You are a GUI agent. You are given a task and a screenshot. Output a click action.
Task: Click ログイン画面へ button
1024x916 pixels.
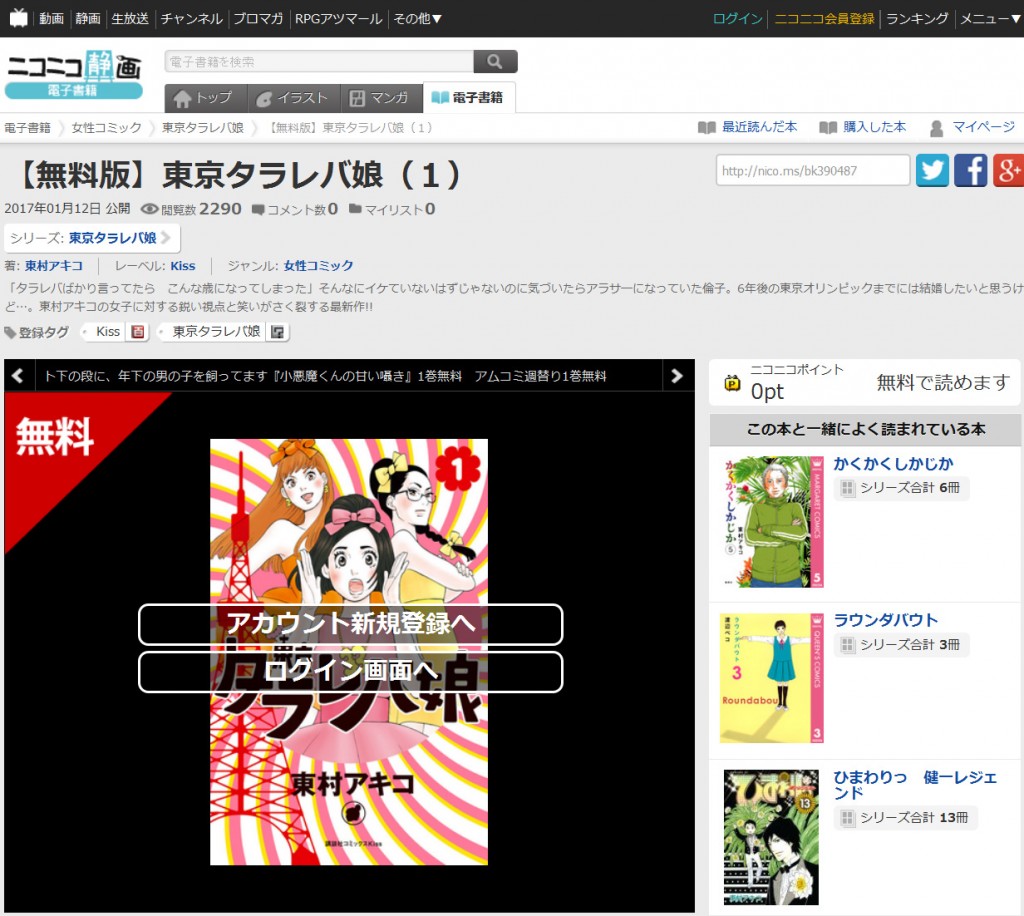point(351,671)
